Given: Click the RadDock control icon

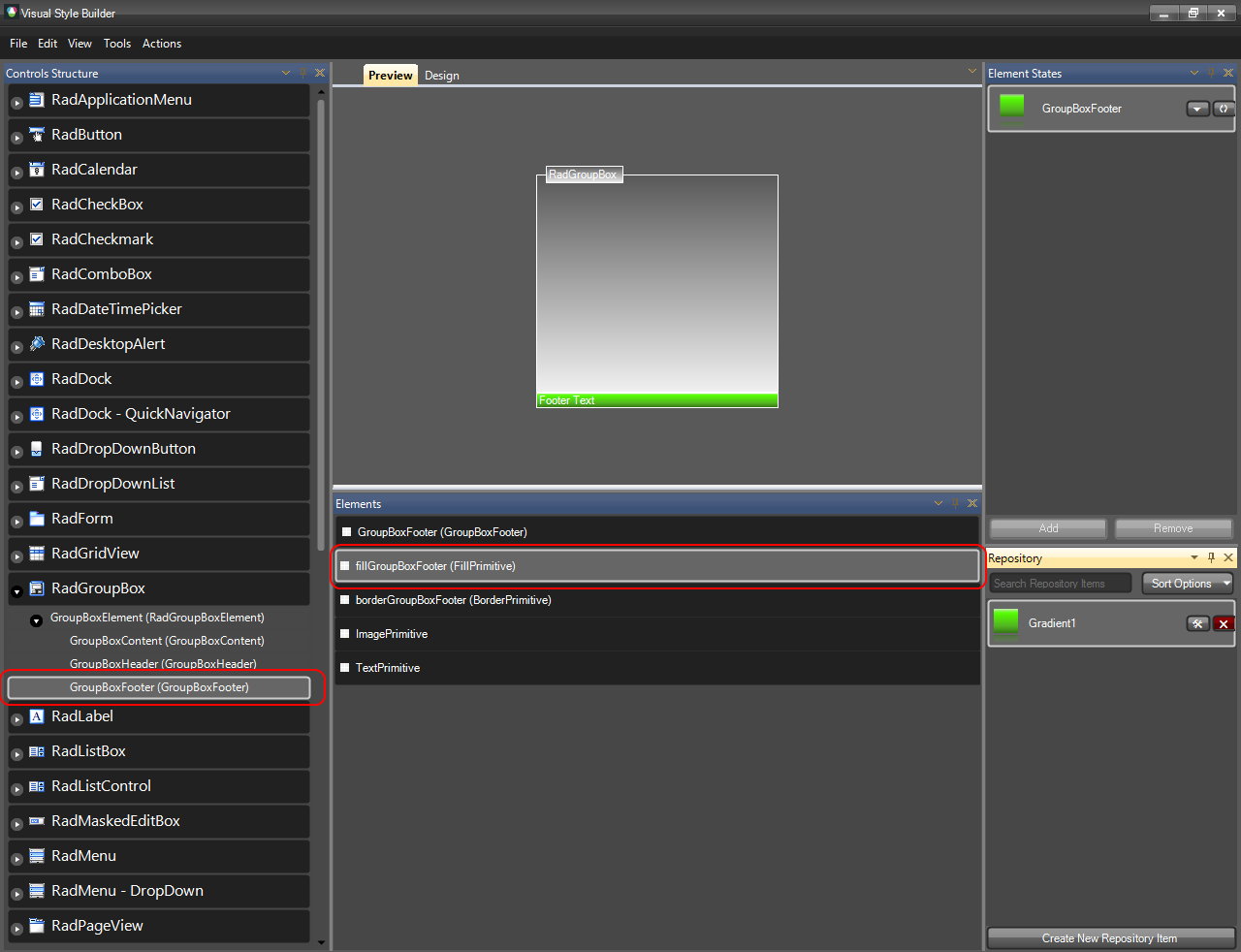Looking at the screenshot, I should 37,379.
